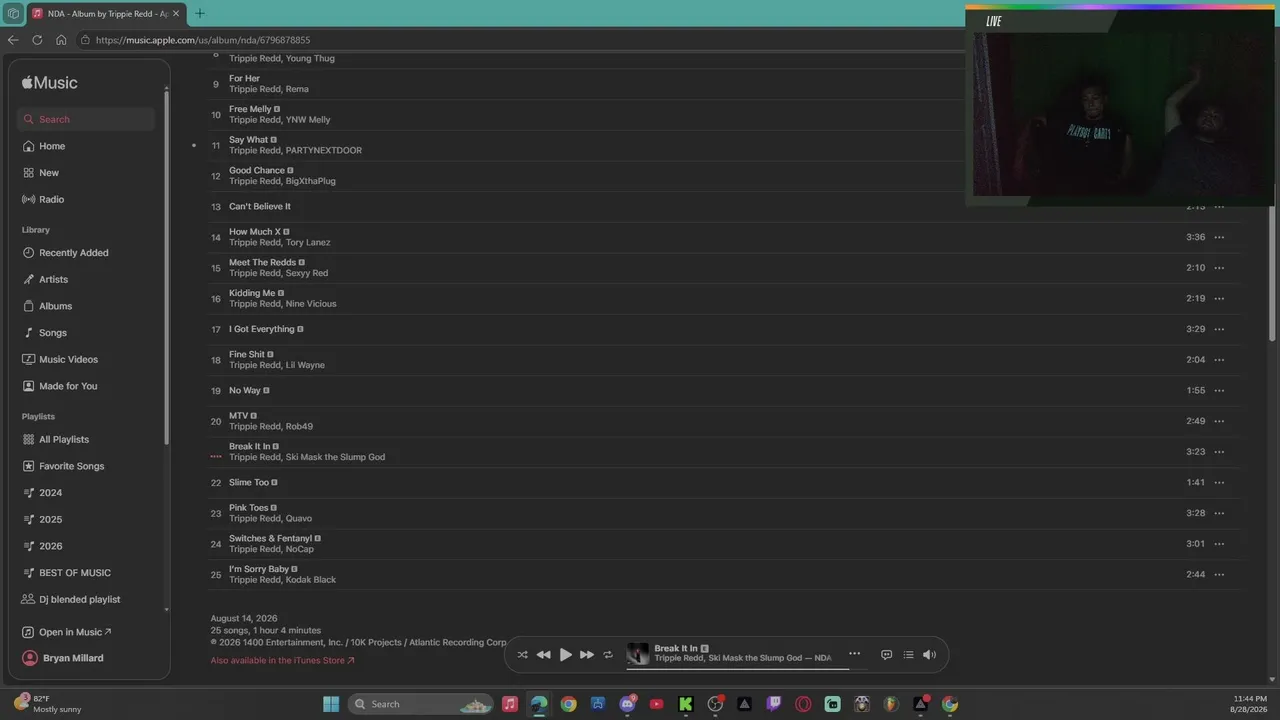Click the browser home icon
The image size is (1280, 720).
pos(61,40)
